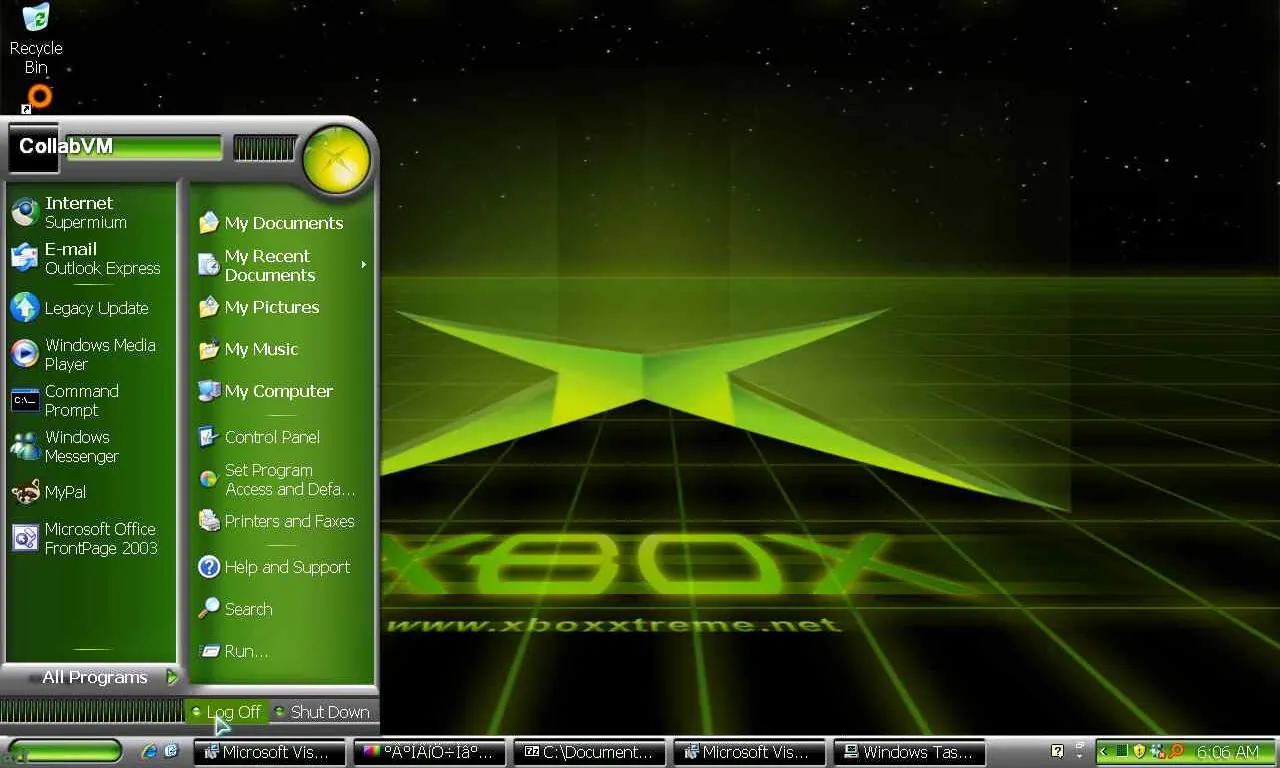1280x768 pixels.
Task: Open Printers and Faxes
Action: 282,521
